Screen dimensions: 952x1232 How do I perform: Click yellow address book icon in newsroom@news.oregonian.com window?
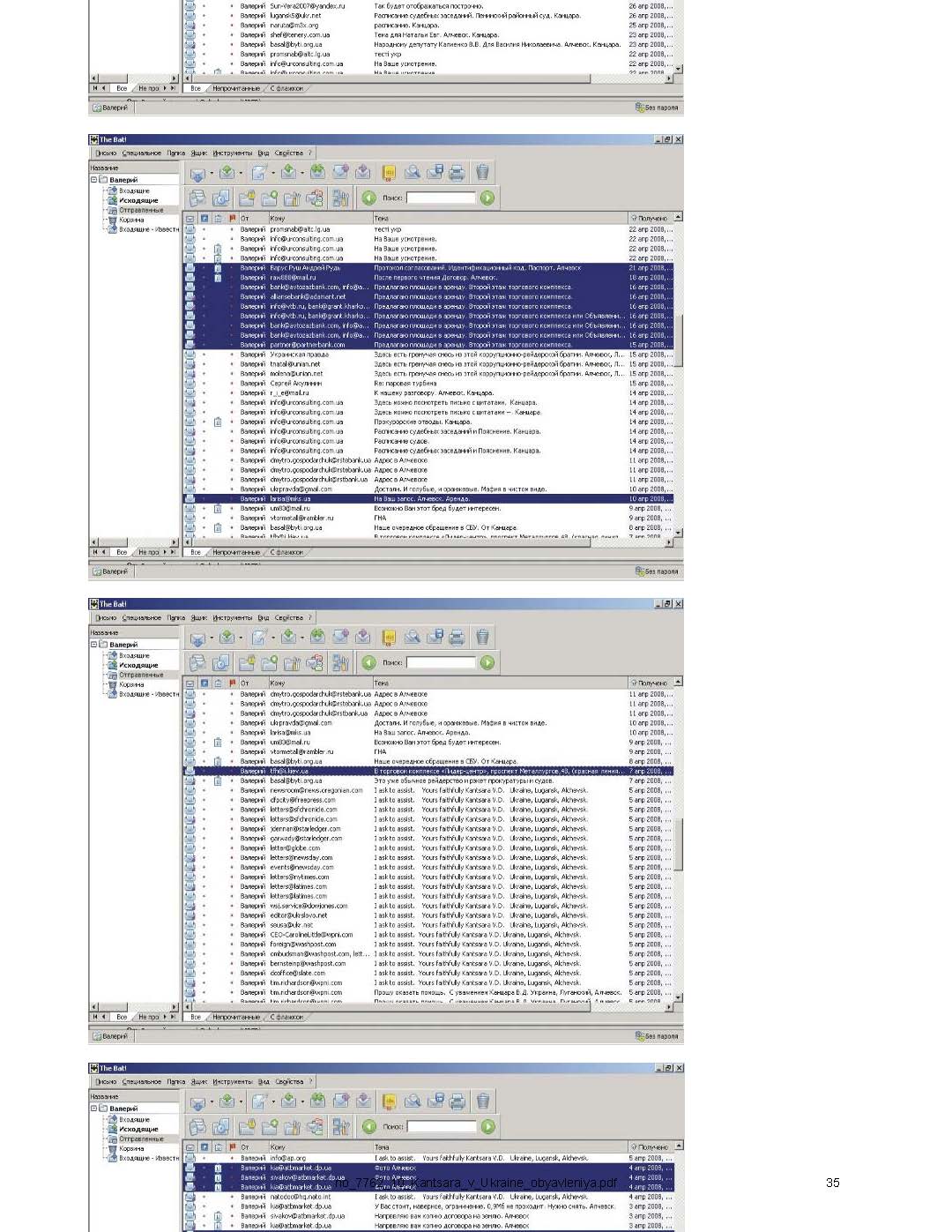pyautogui.click(x=389, y=638)
